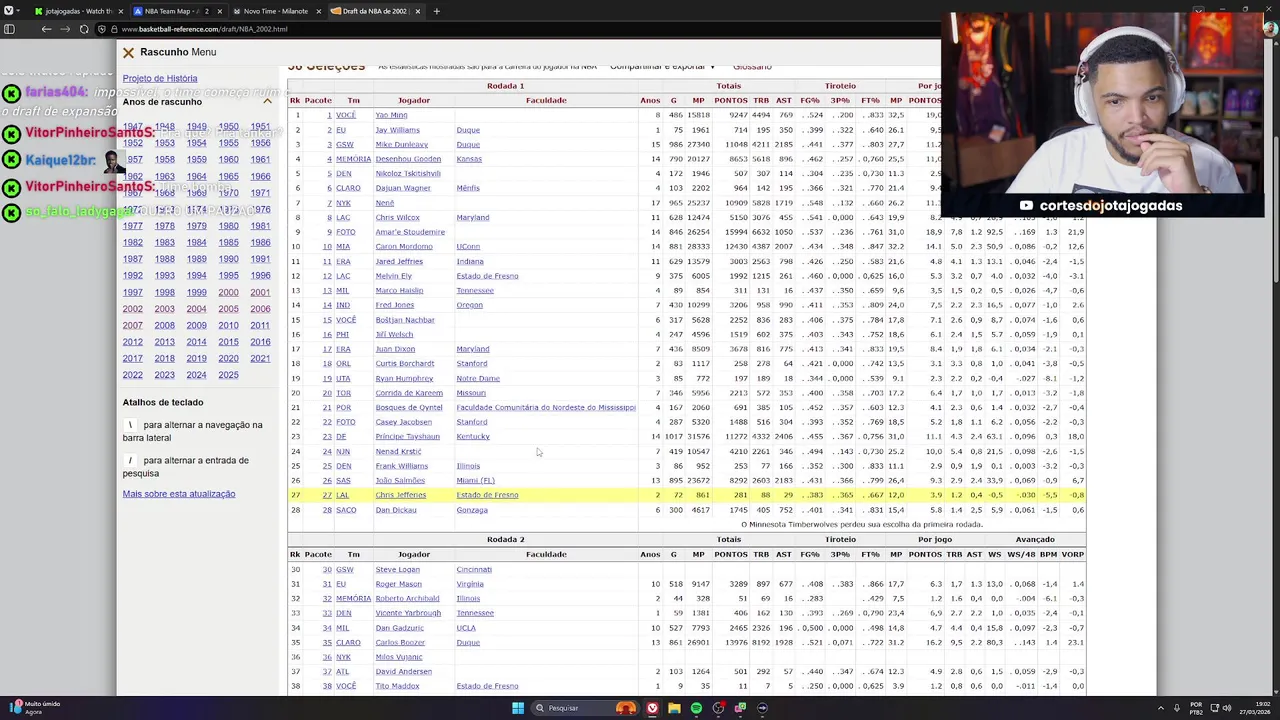Open the Notre Dame college link
The width and height of the screenshot is (1280, 720).
[x=478, y=378]
